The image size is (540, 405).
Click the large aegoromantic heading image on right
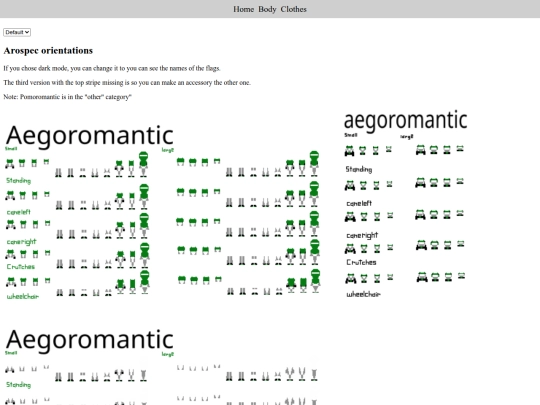click(x=406, y=120)
